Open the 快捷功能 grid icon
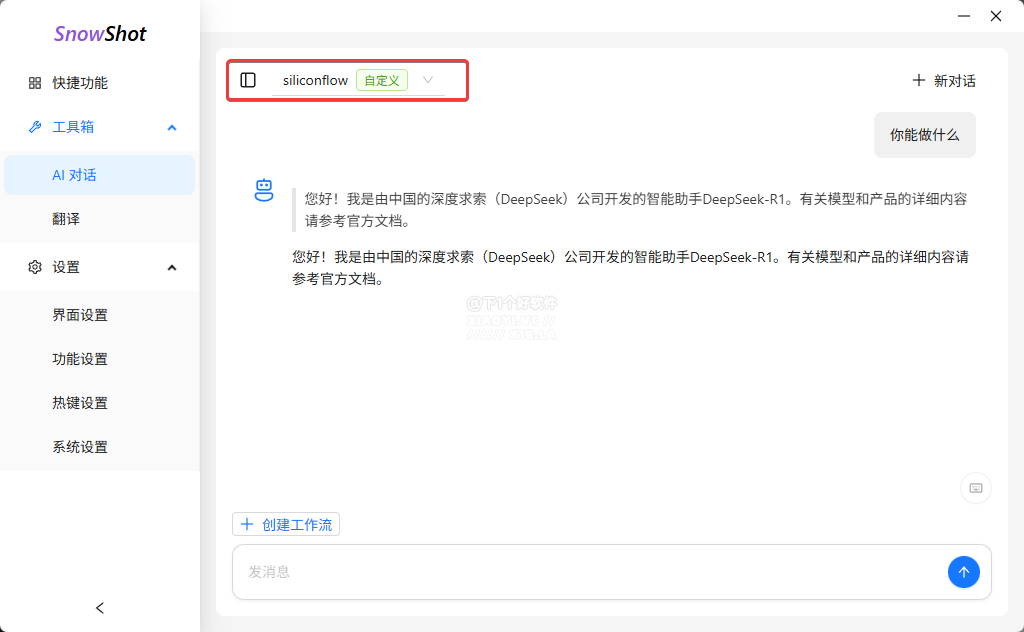1024x632 pixels. (x=35, y=83)
